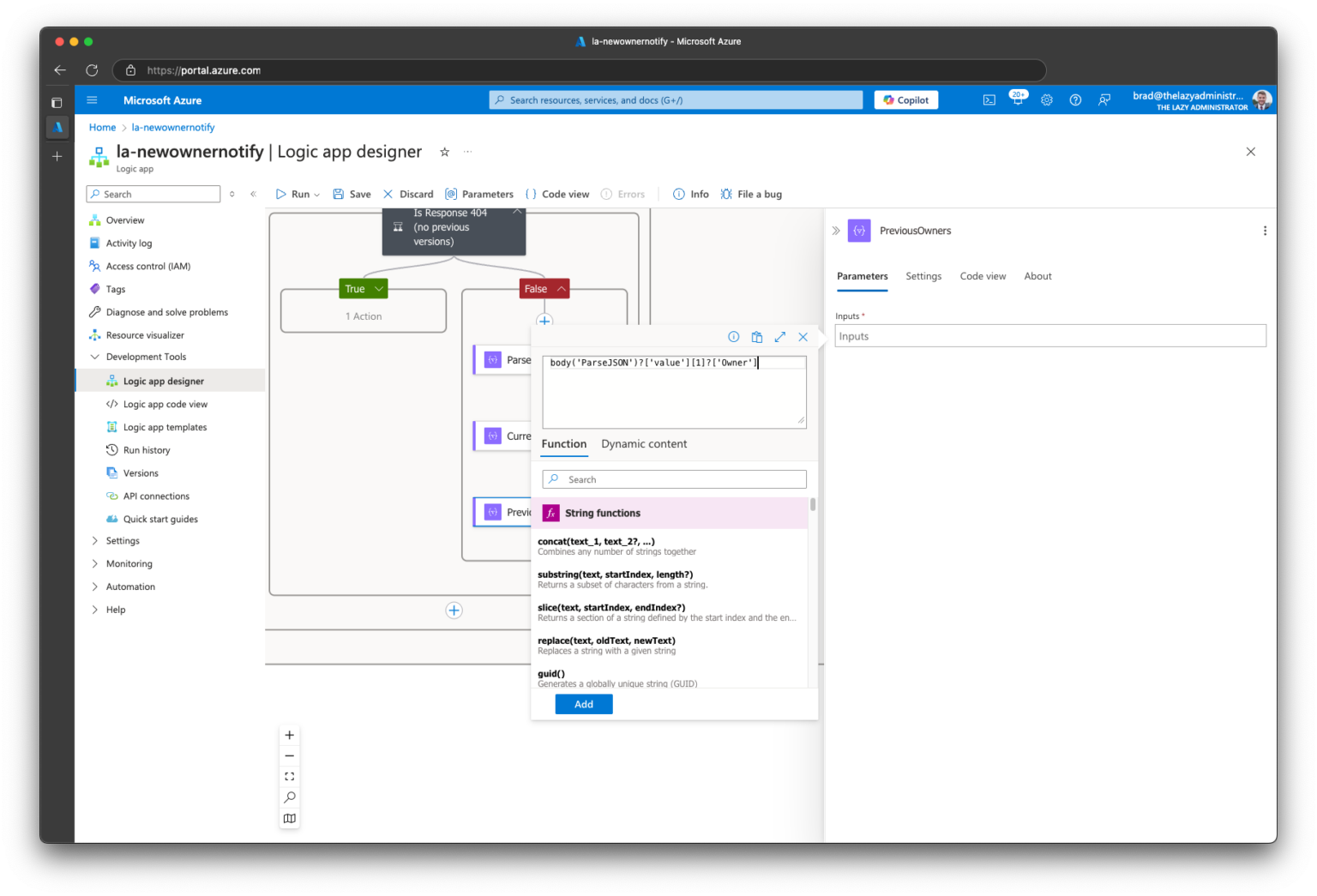Open workflow Parameters from toolbar
The width and height of the screenshot is (1317, 896).
pos(479,195)
